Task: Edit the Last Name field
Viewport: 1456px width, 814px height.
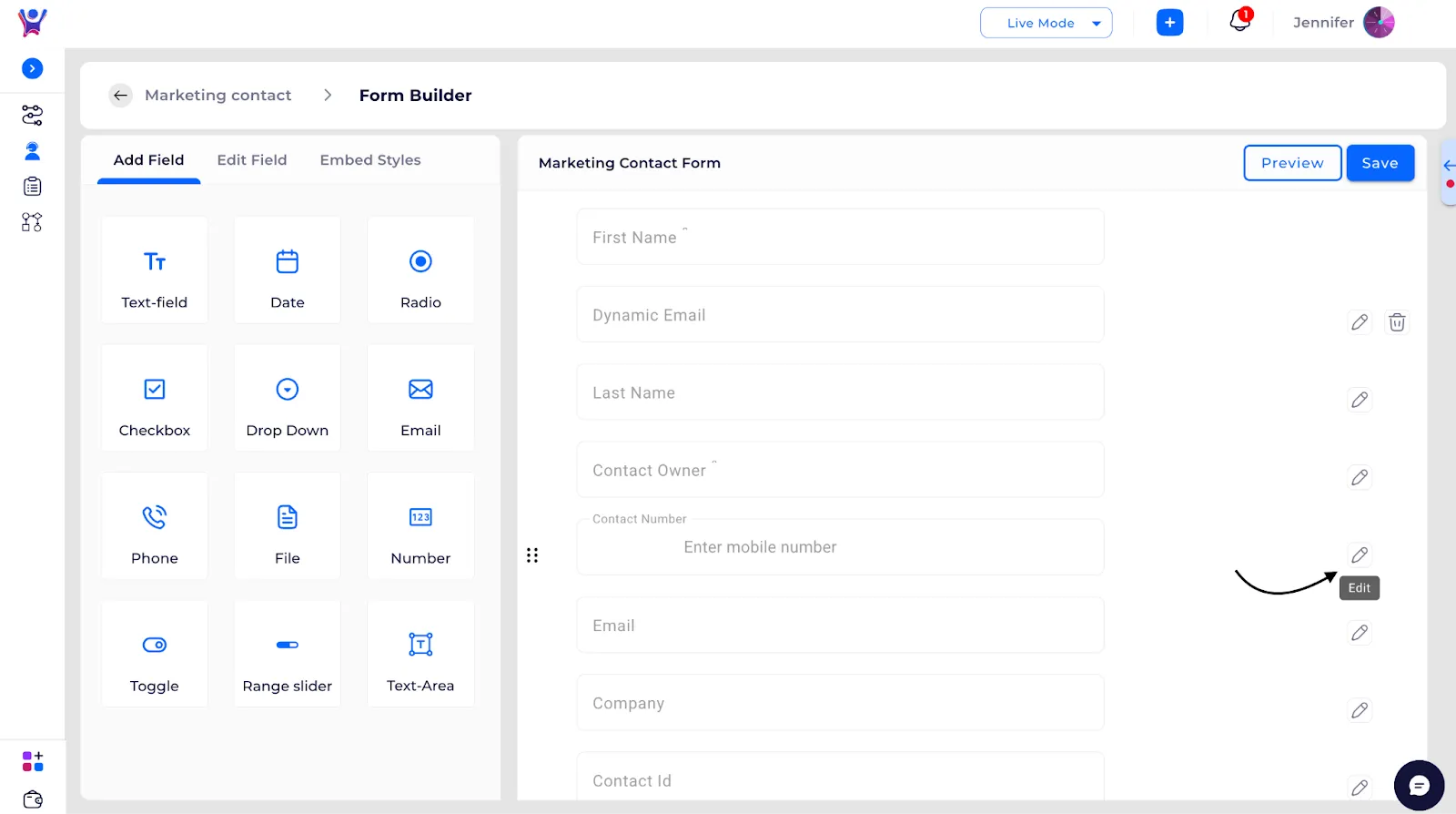Action: tap(1360, 400)
